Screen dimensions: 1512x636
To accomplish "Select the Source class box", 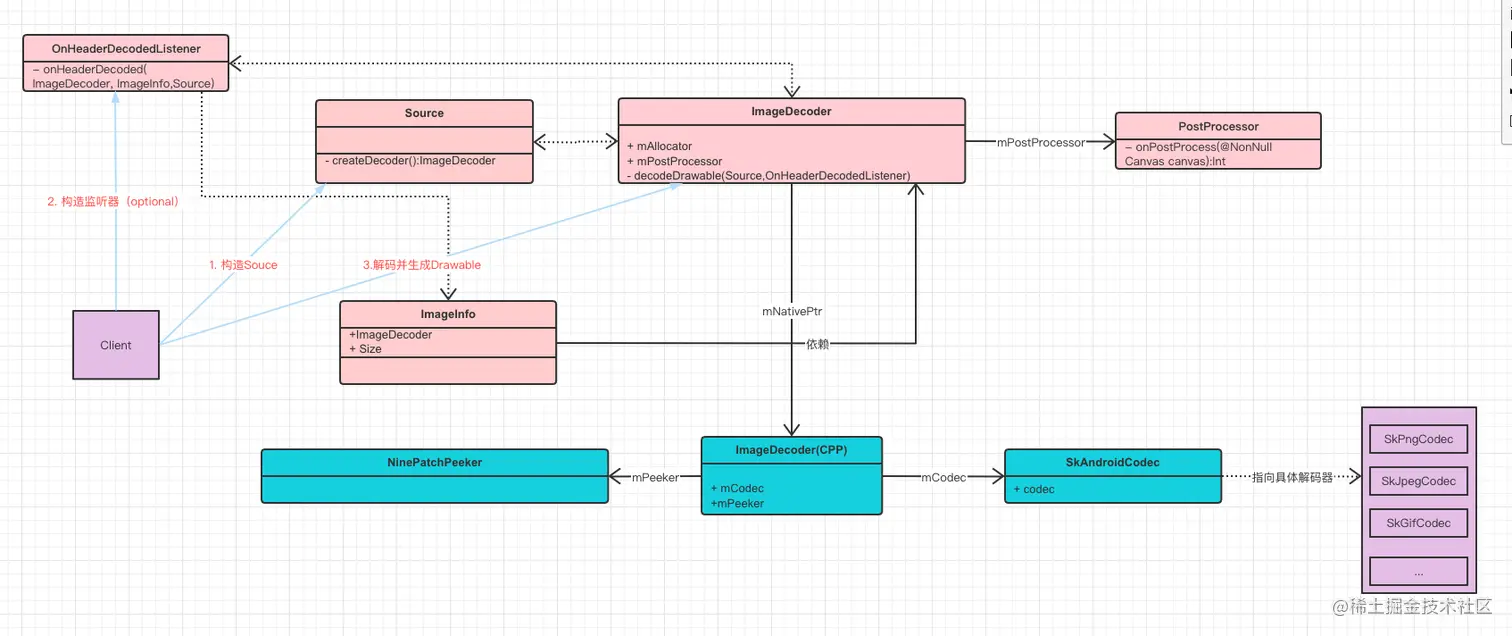I will (x=424, y=140).
